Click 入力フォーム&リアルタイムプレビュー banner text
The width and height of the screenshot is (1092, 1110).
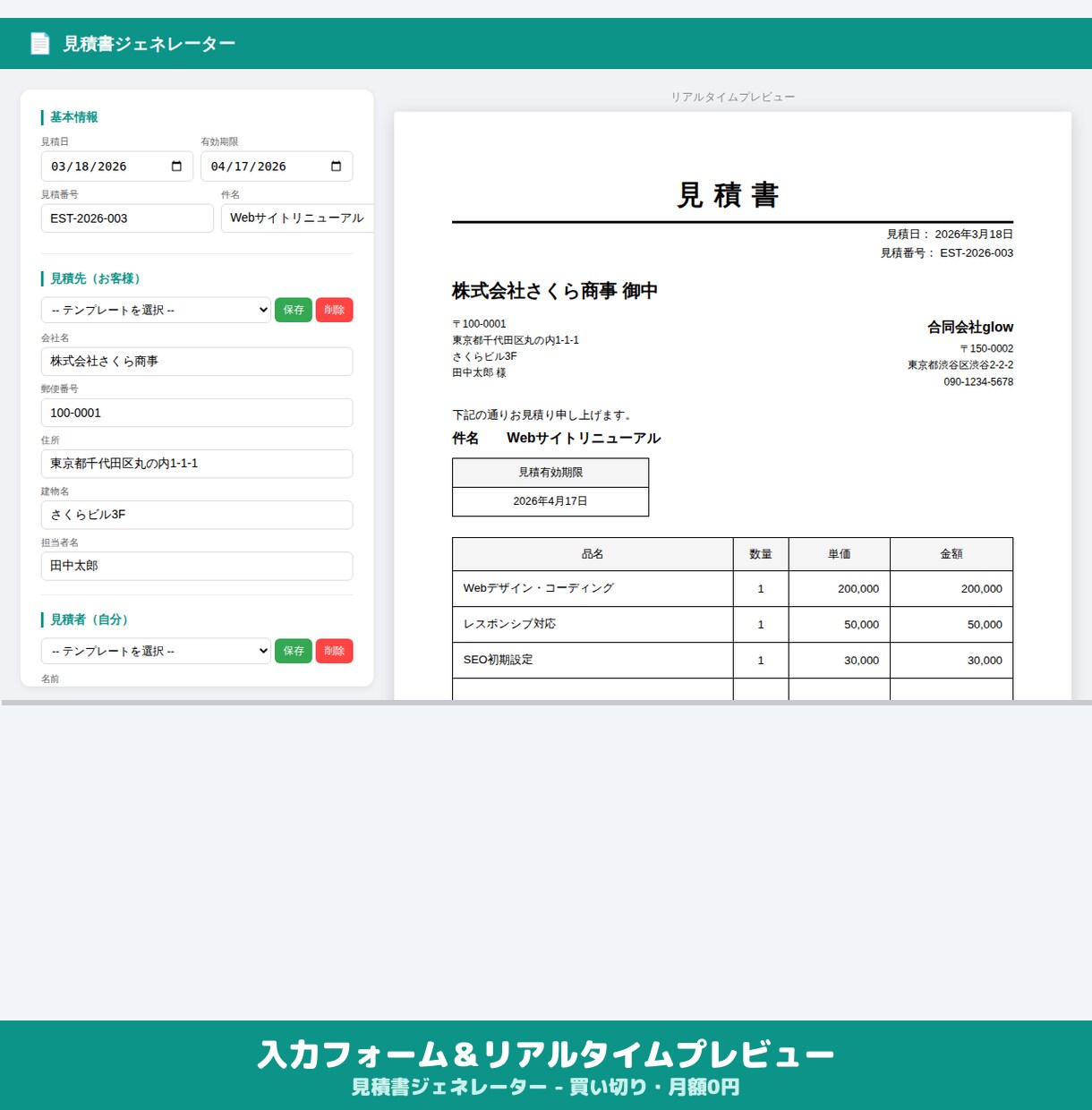coord(546,1054)
